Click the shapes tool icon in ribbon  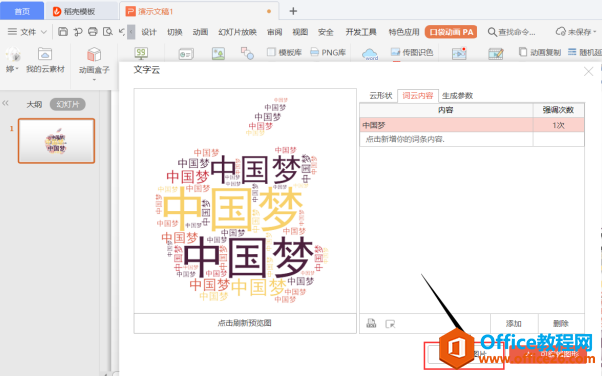pos(247,53)
